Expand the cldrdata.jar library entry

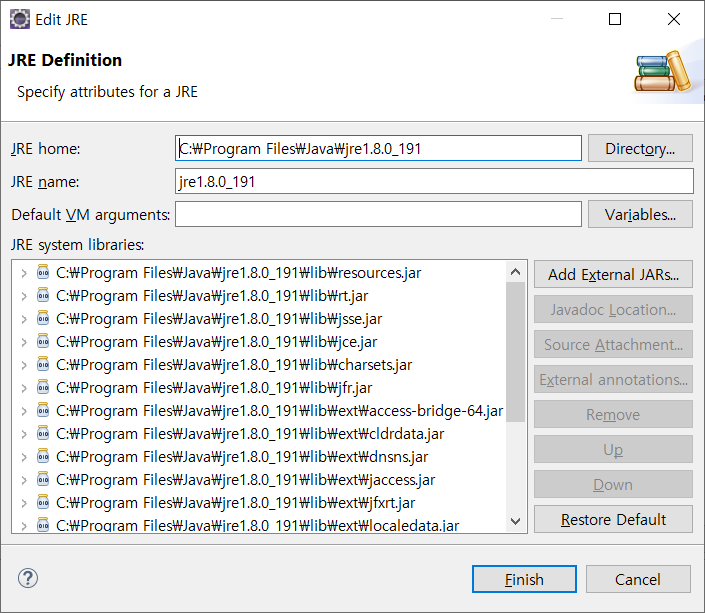[x=24, y=434]
